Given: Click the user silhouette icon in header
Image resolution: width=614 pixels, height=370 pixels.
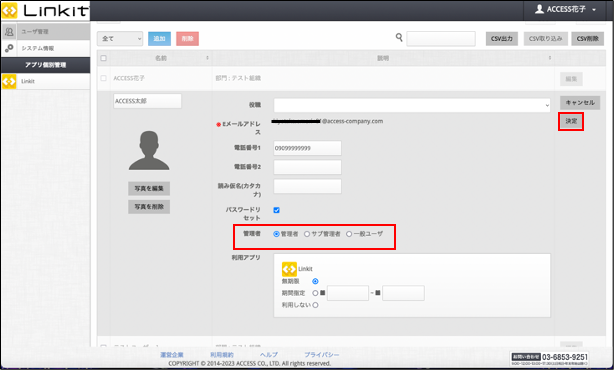Looking at the screenshot, I should tap(539, 9).
